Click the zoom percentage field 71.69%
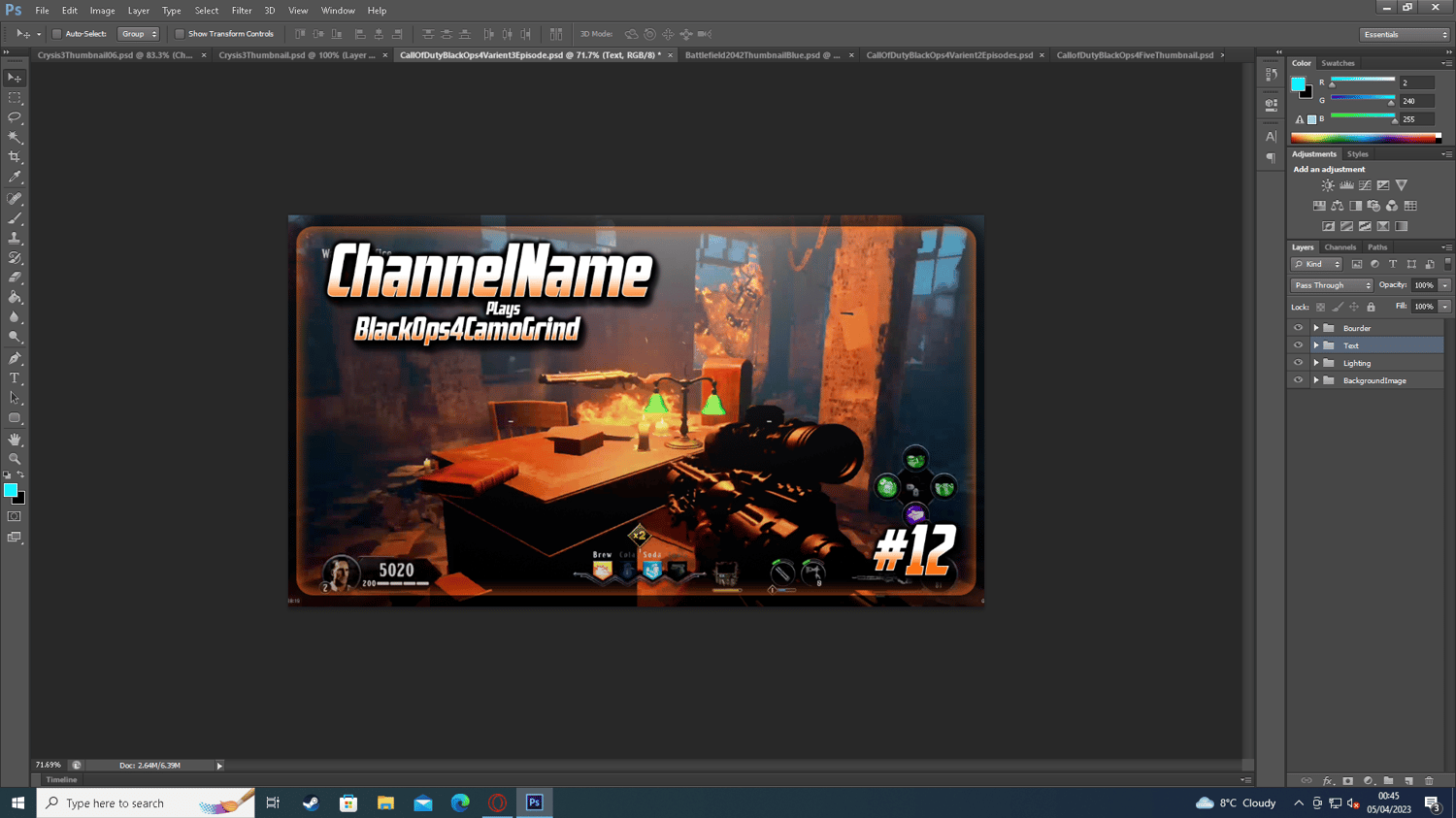The height and width of the screenshot is (818, 1456). (49, 766)
